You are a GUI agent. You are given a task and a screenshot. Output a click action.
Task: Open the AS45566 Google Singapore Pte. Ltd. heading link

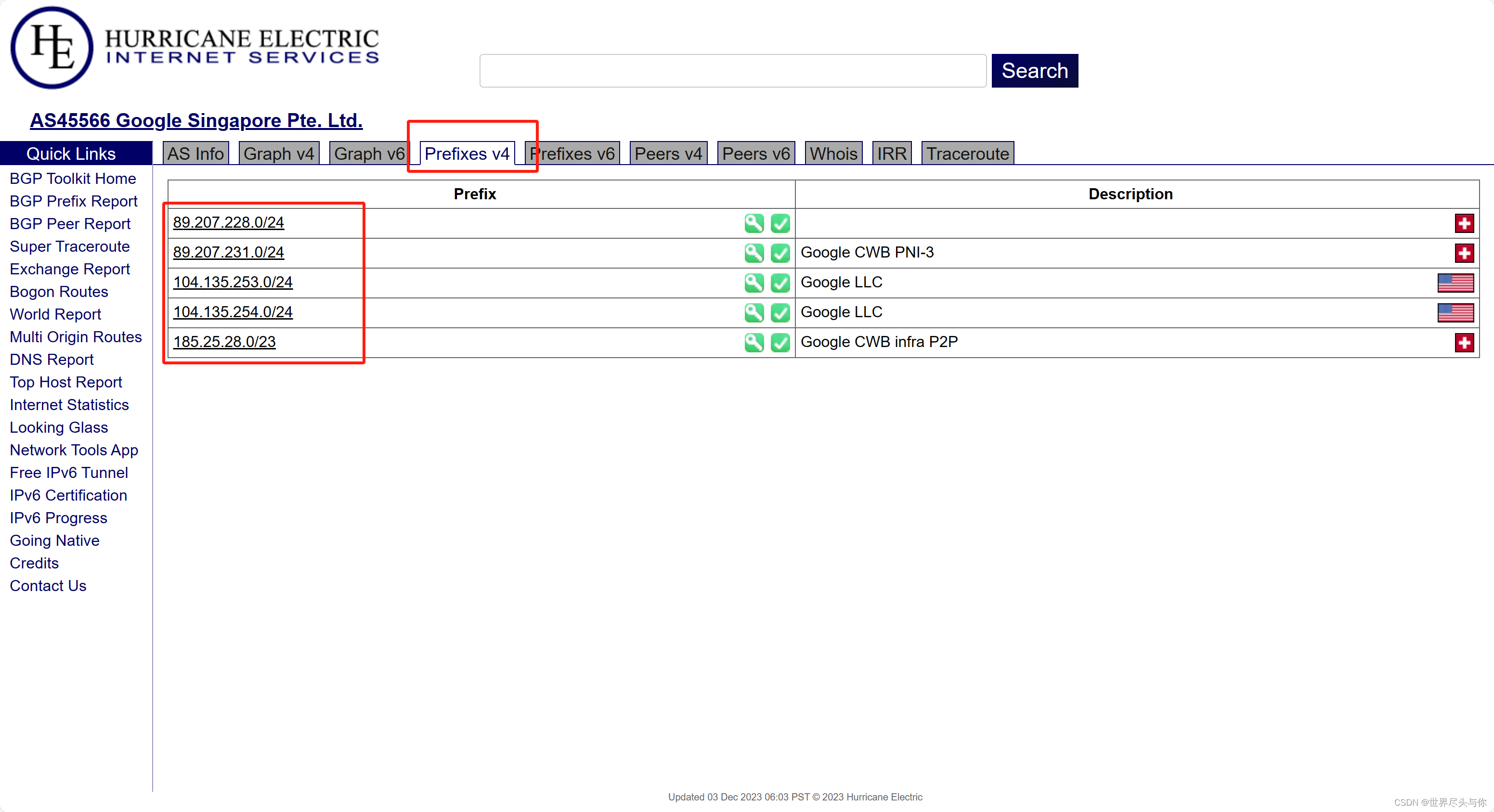[x=196, y=120]
